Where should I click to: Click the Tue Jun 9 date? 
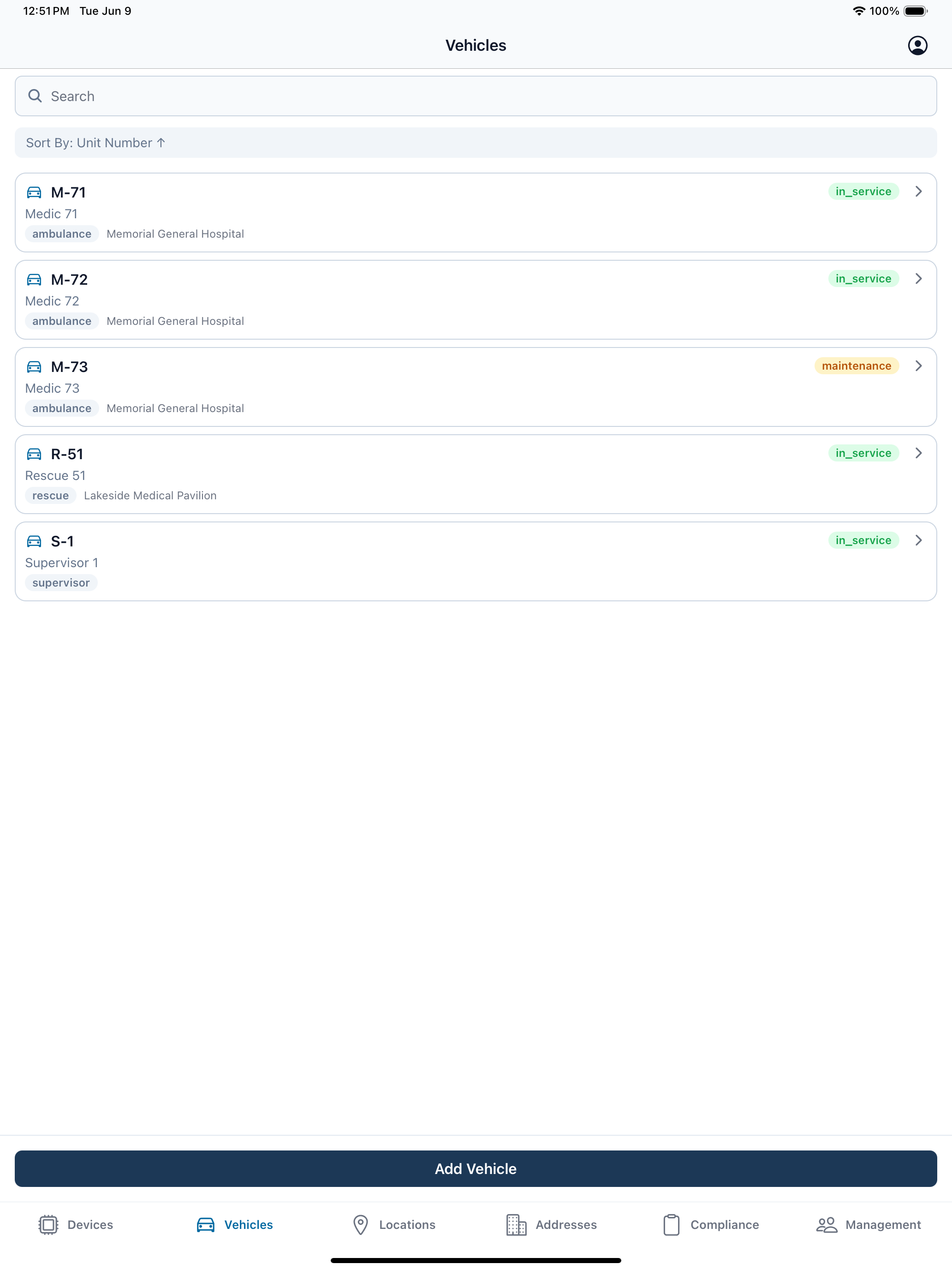tap(106, 11)
